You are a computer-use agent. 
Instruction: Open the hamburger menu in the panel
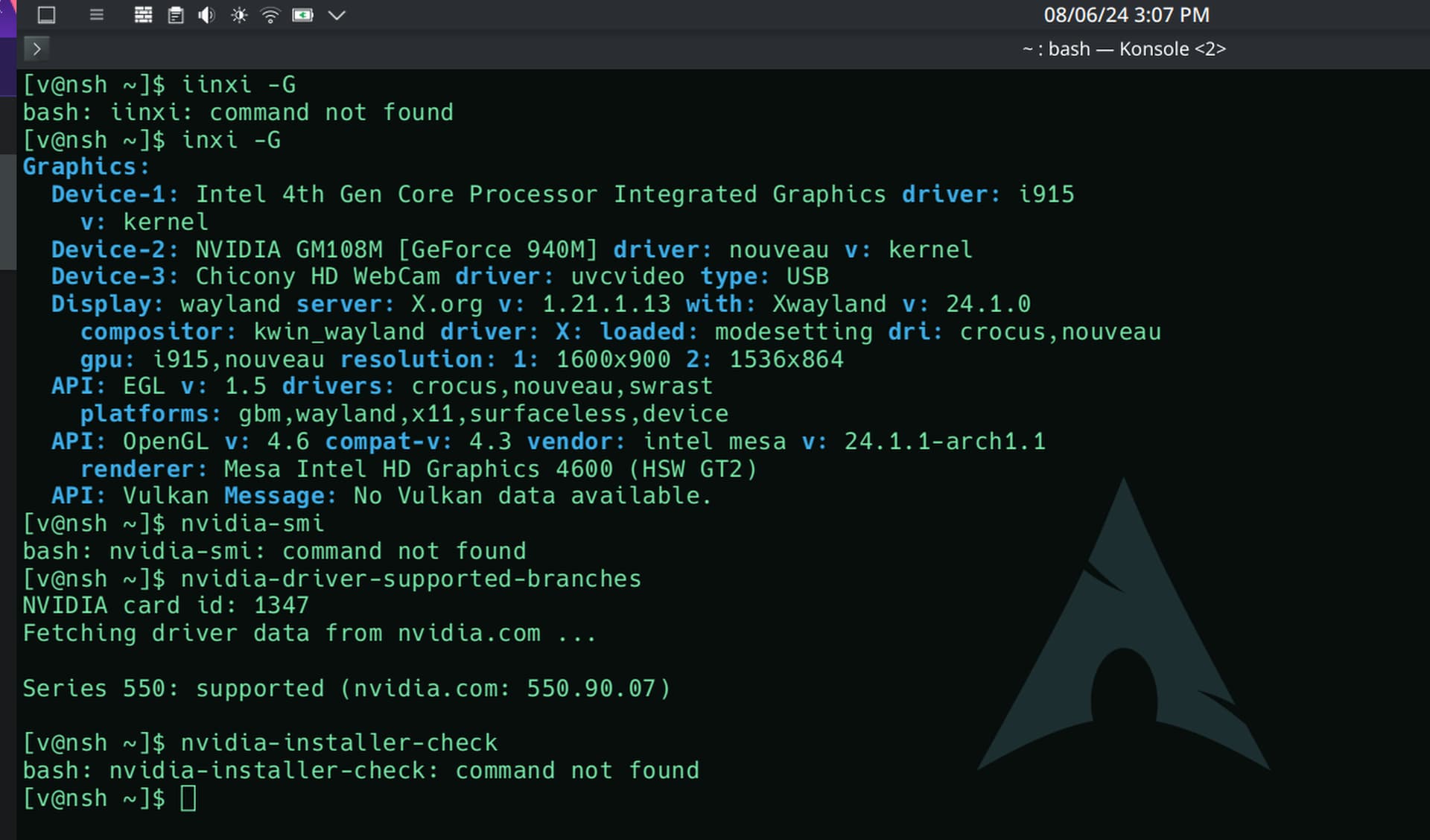[x=97, y=15]
